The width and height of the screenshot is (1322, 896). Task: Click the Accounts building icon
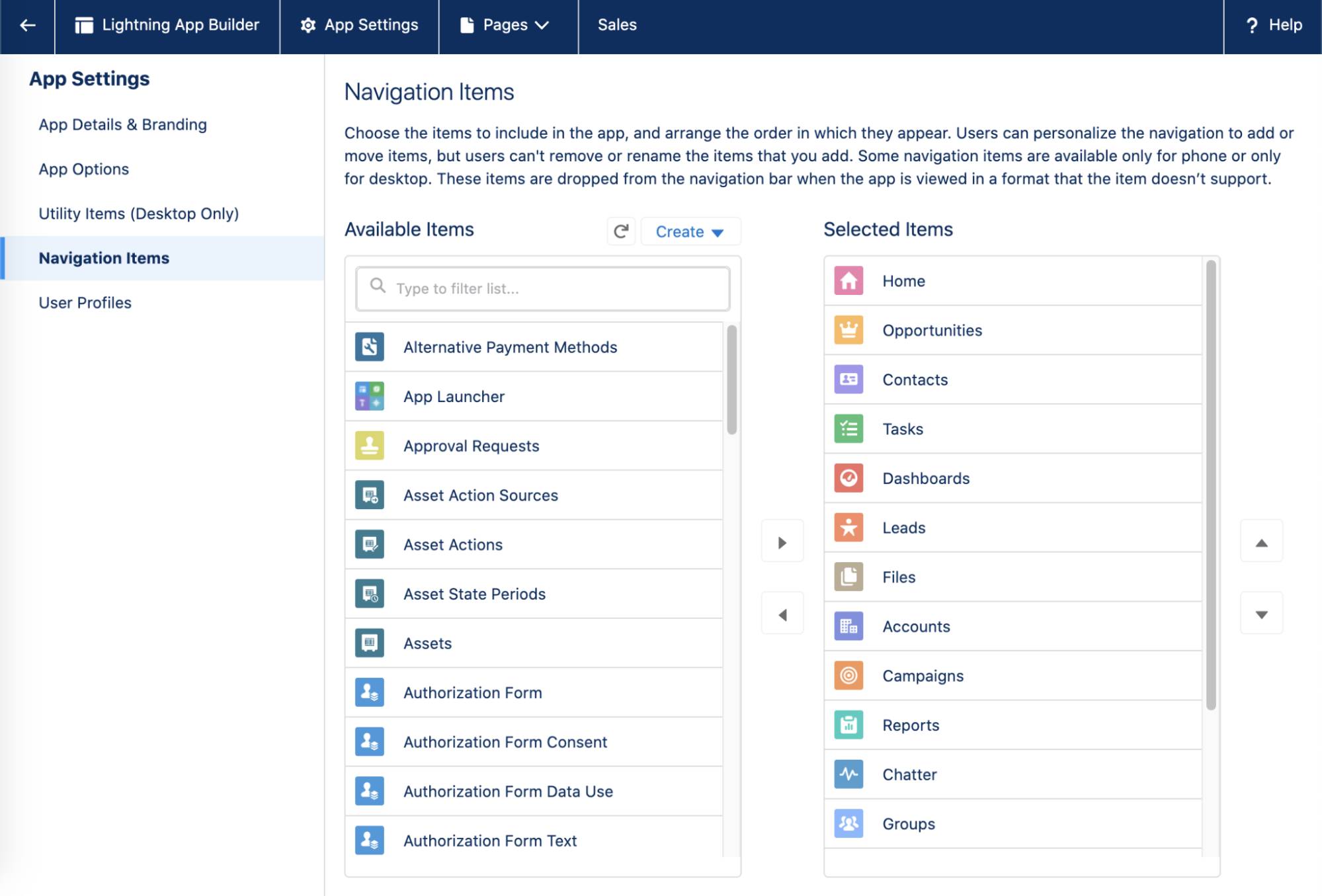[x=848, y=626]
